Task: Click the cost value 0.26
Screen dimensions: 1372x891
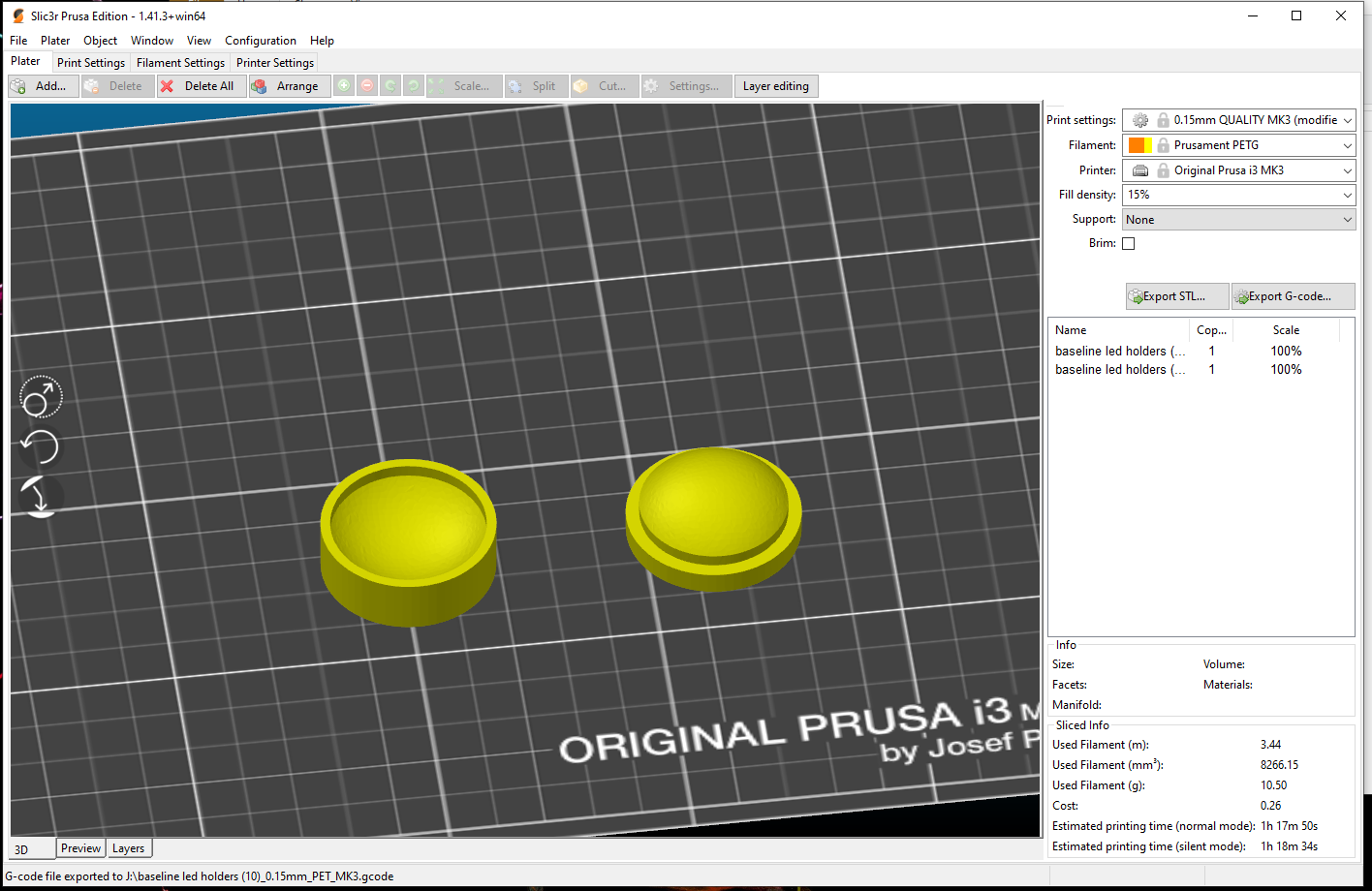Action: click(x=1270, y=806)
